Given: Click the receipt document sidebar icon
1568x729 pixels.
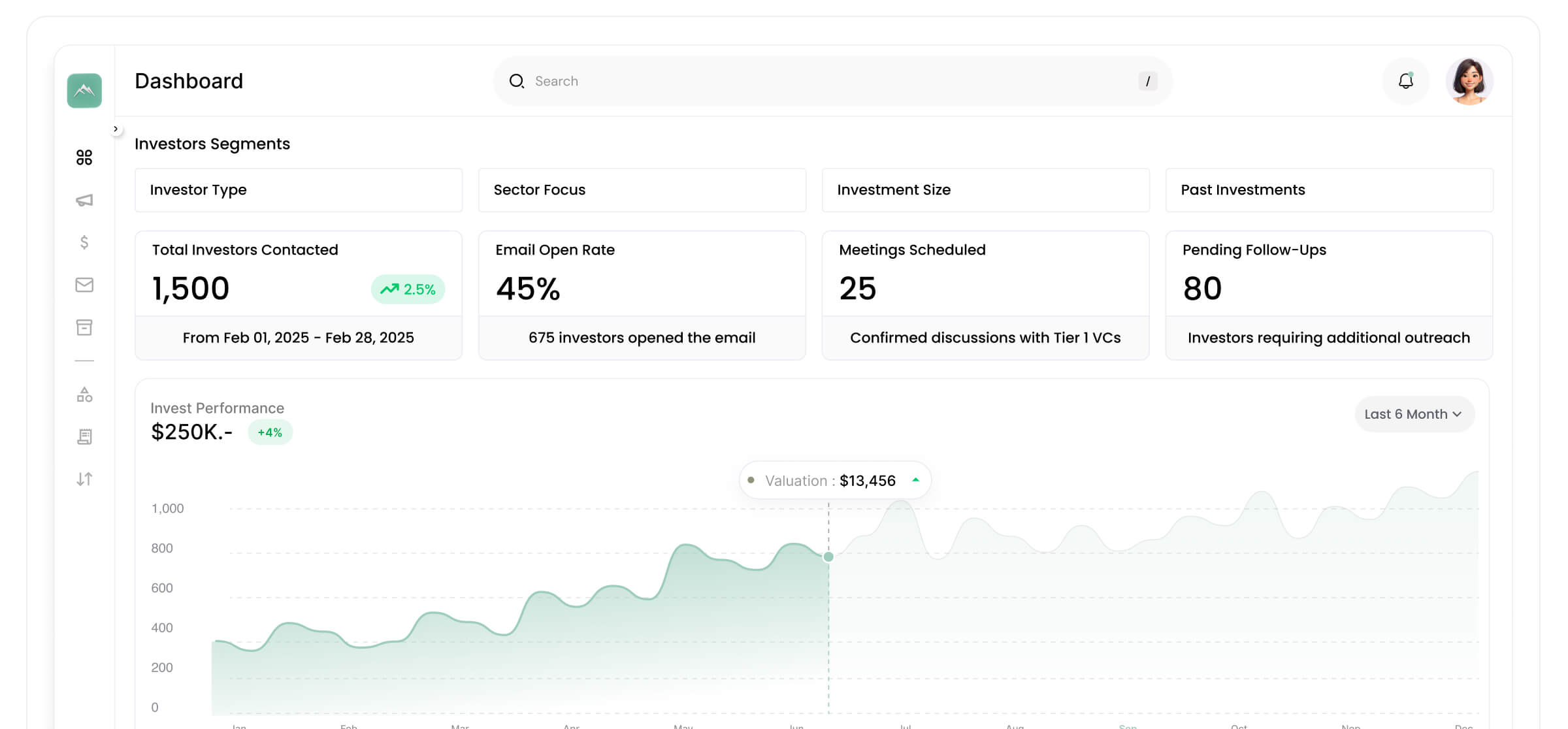Looking at the screenshot, I should (84, 436).
